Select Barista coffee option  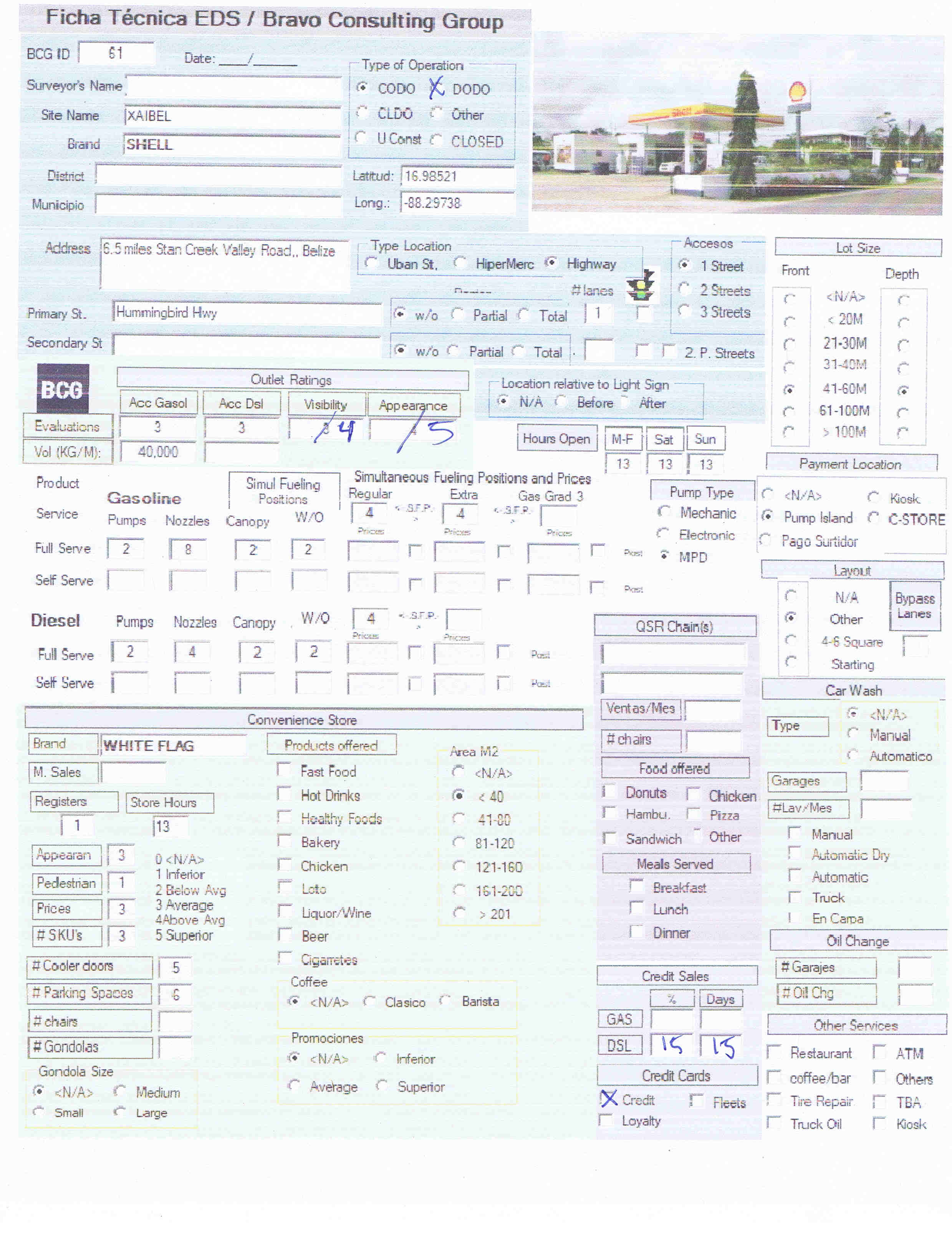(445, 1000)
